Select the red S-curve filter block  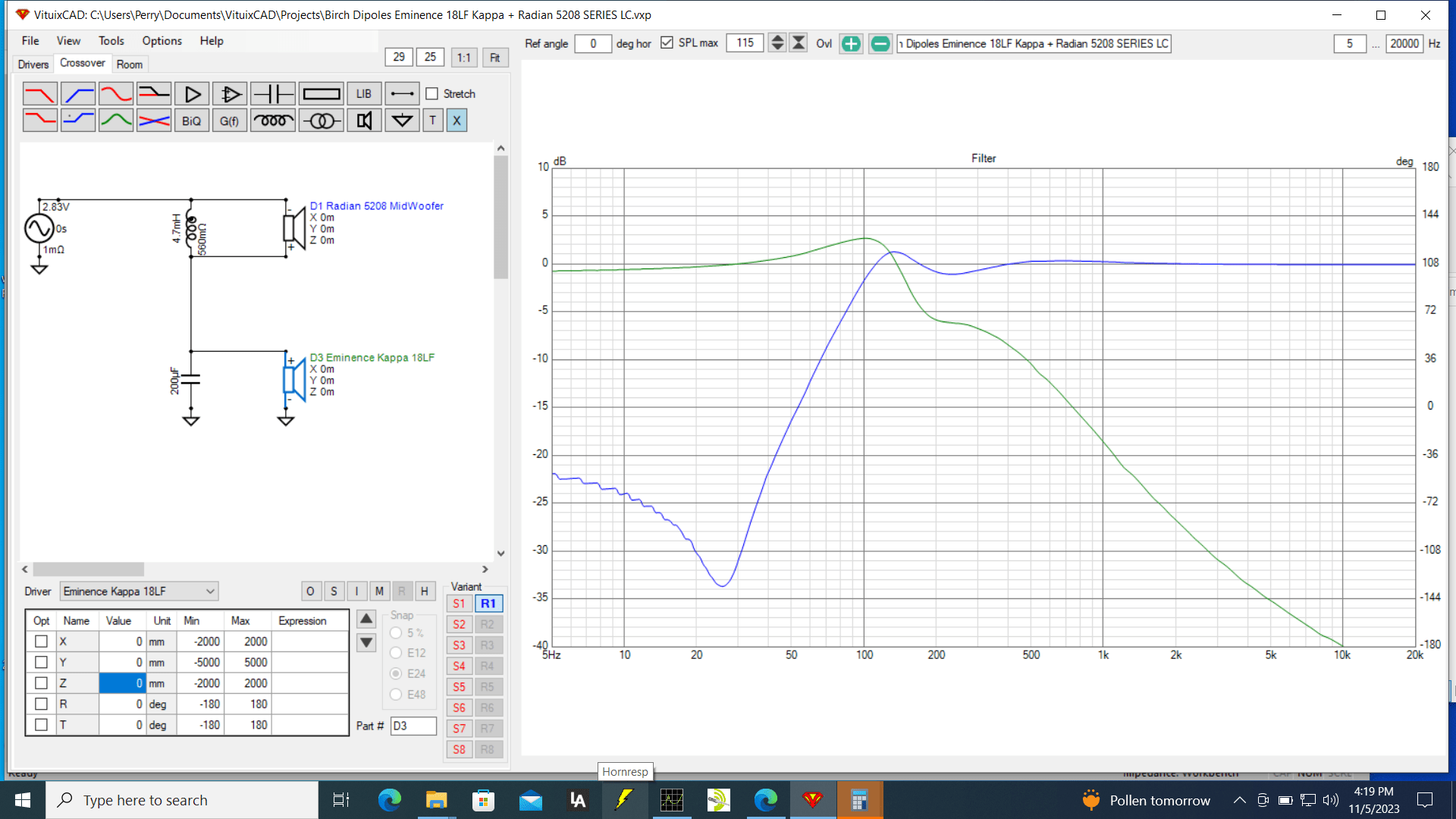(x=116, y=94)
